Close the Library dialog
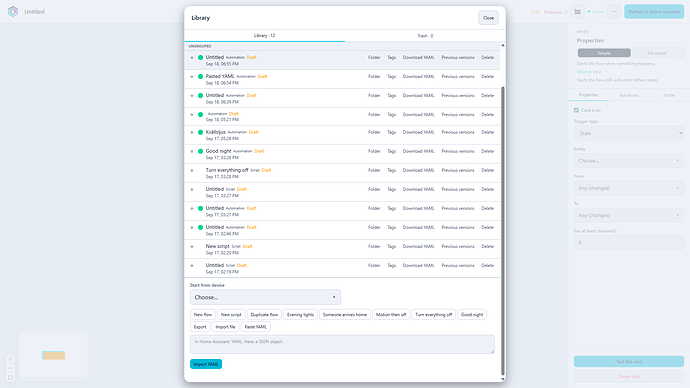Screen dimensions: 690x388 tap(488, 18)
